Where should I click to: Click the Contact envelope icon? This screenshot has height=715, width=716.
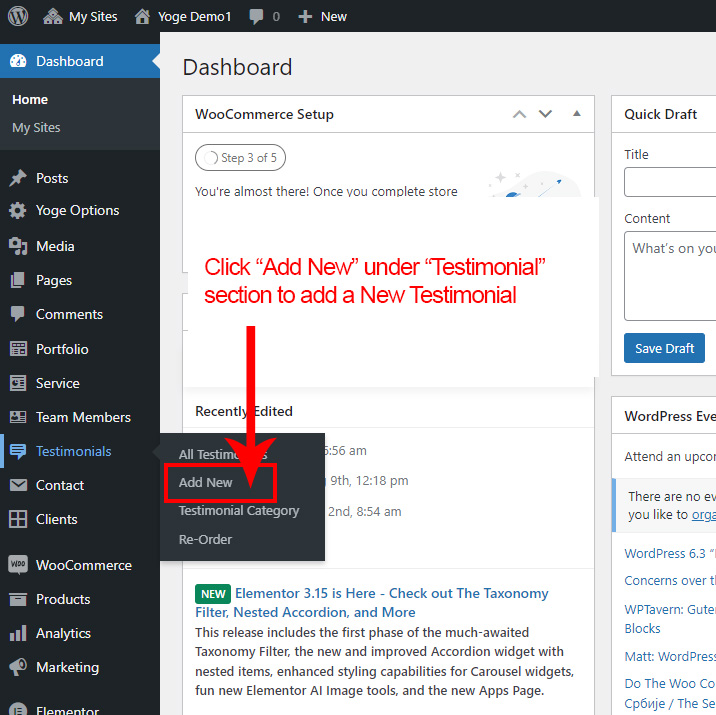(18, 485)
